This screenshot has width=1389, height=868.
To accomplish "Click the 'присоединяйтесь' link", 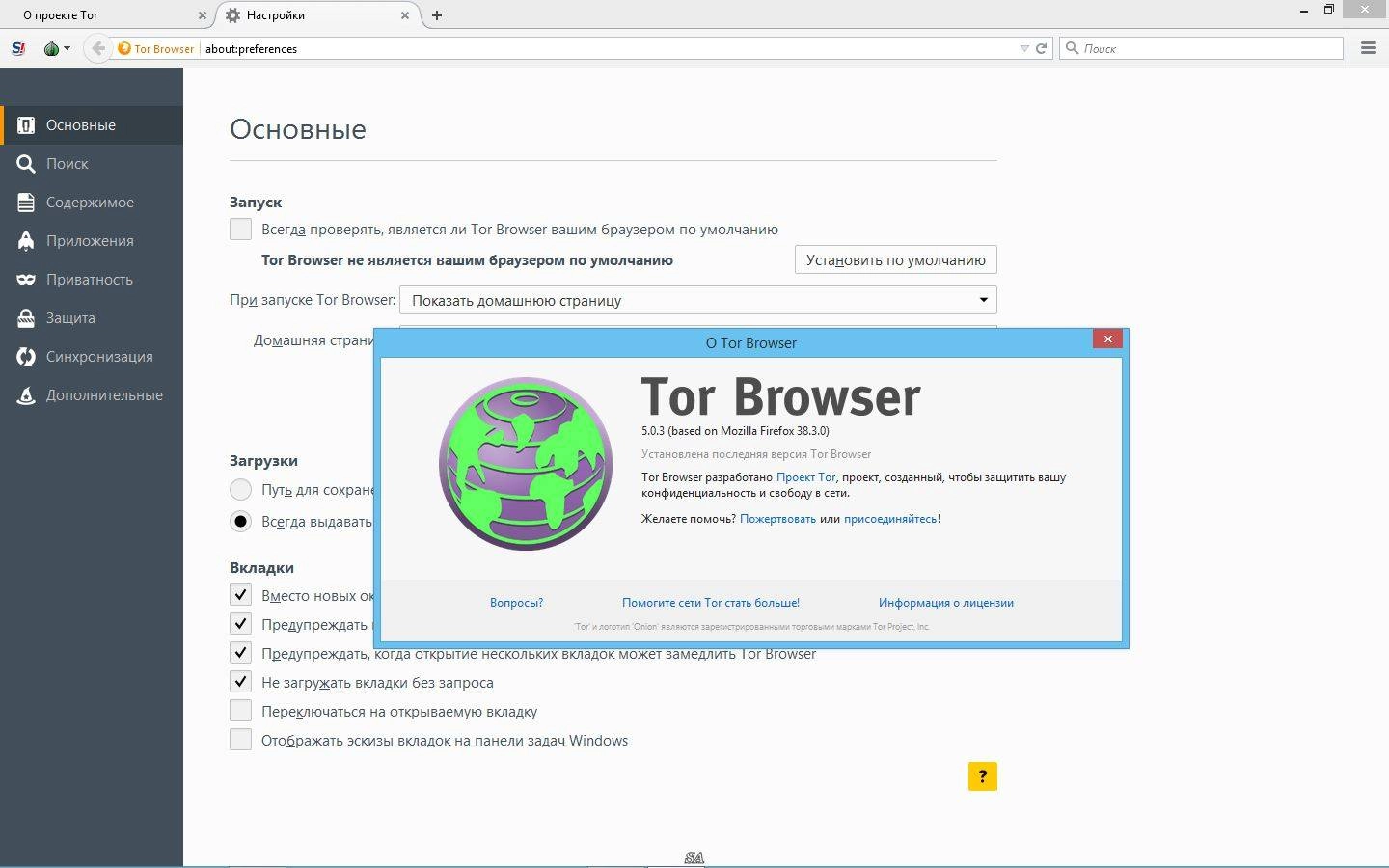I will point(890,519).
